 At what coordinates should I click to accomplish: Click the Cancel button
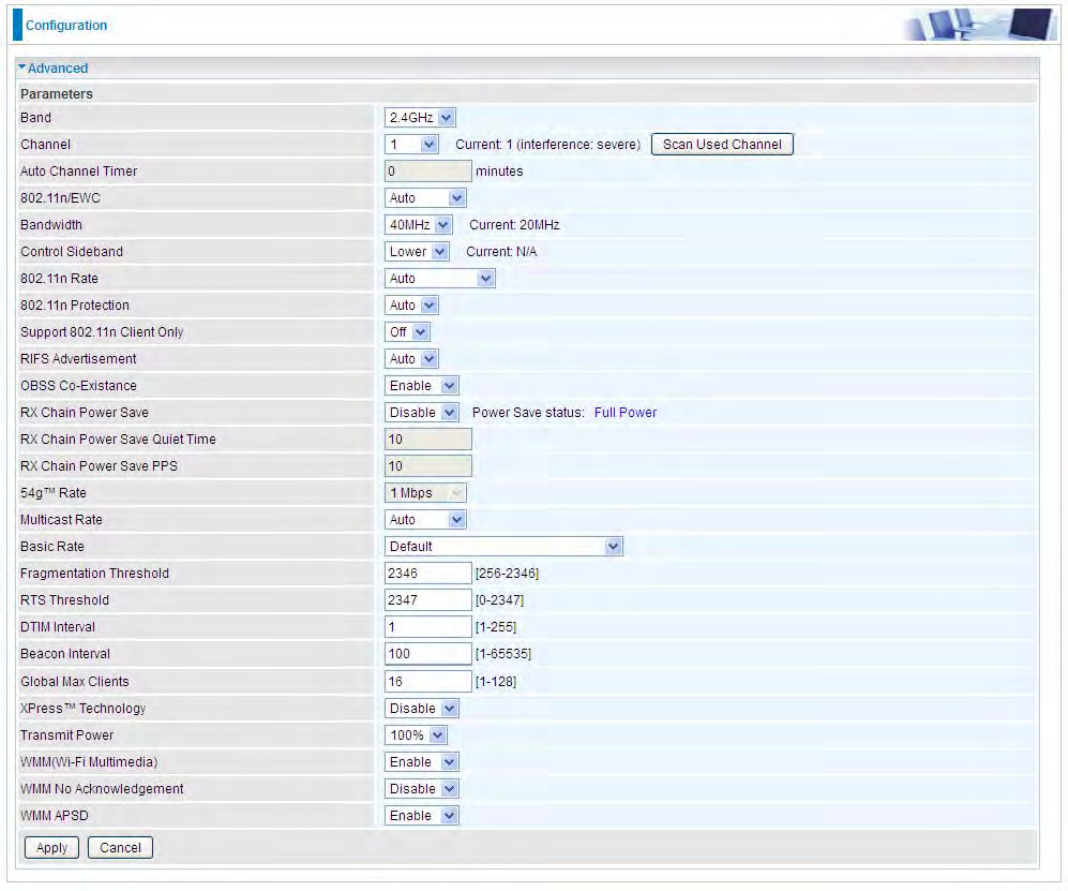[x=121, y=847]
